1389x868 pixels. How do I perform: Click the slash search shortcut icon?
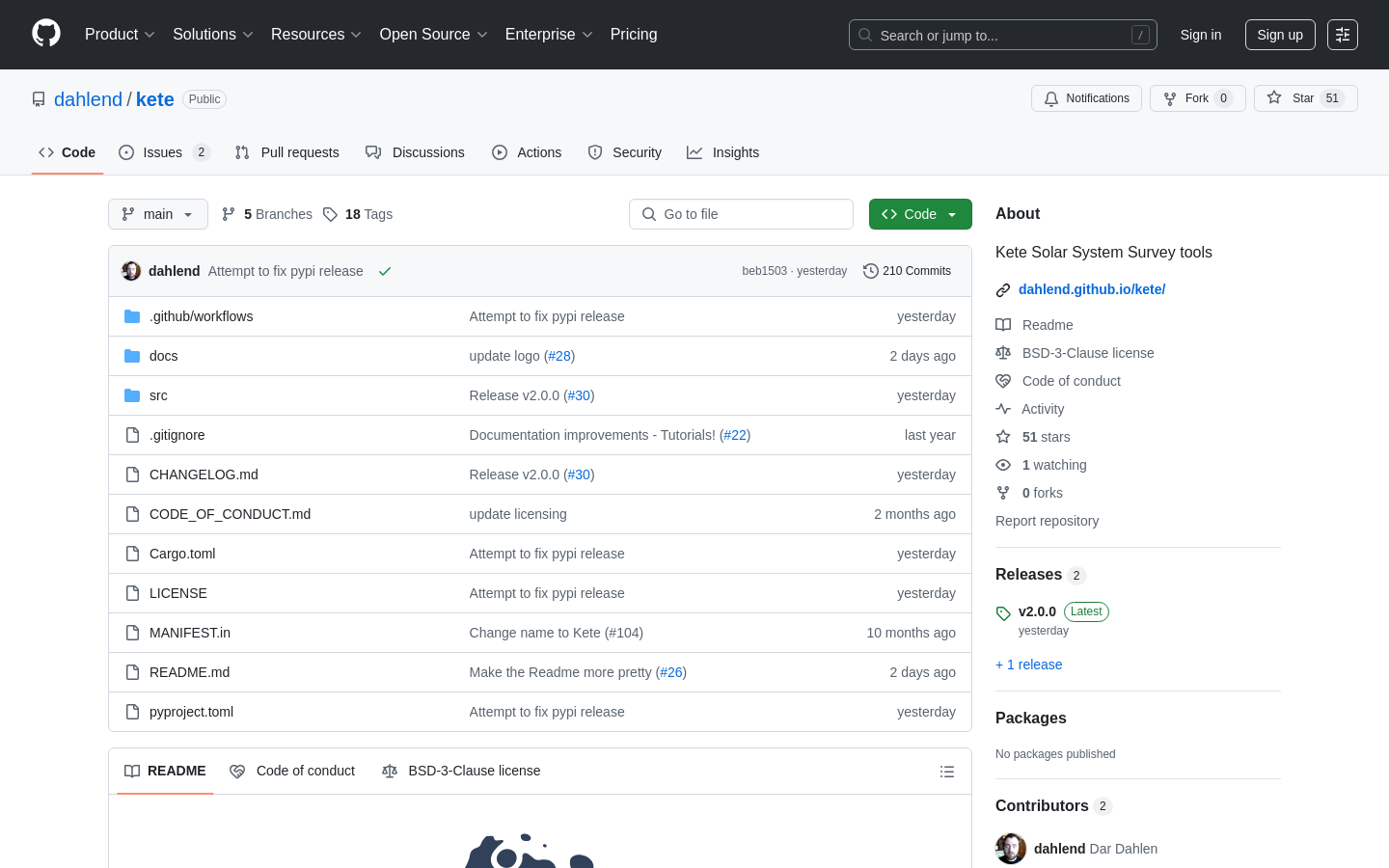coord(1140,35)
